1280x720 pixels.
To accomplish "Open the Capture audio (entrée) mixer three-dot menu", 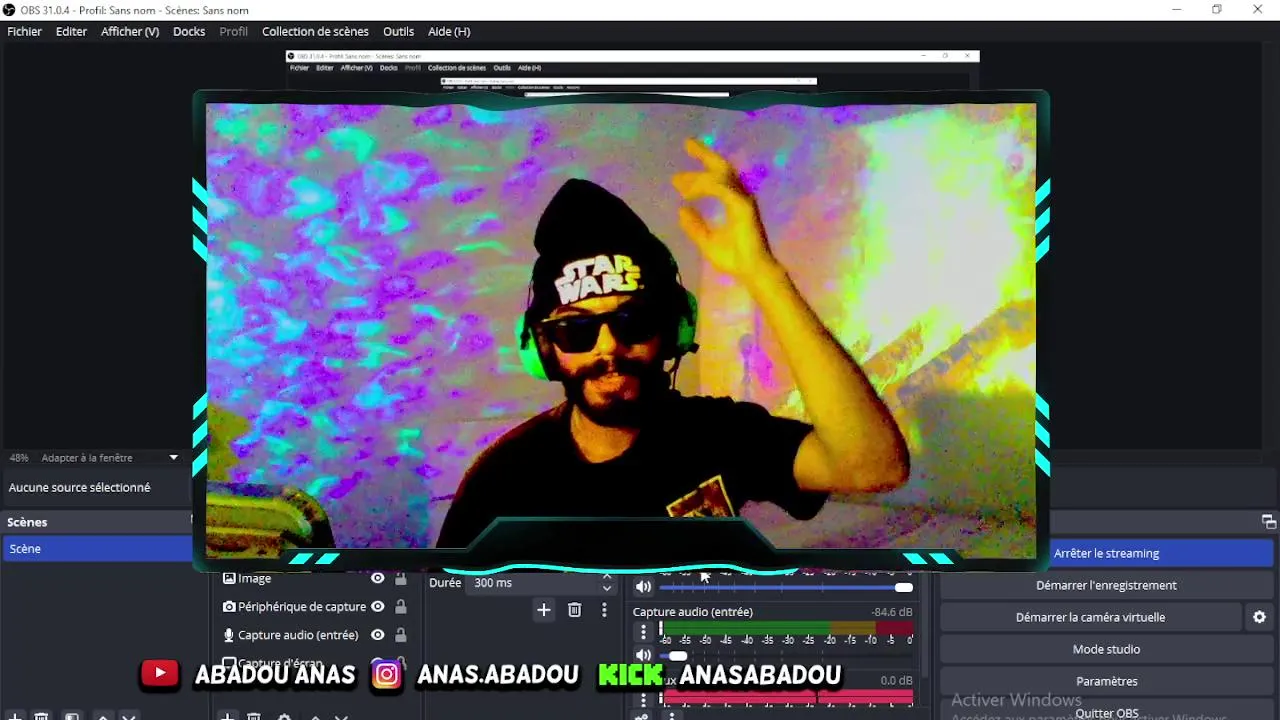I will [x=644, y=632].
